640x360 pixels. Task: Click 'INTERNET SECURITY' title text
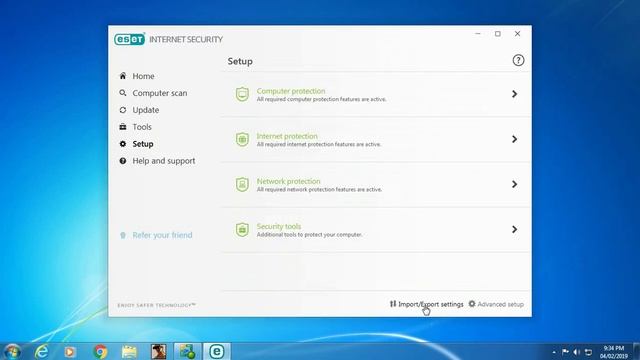click(186, 40)
